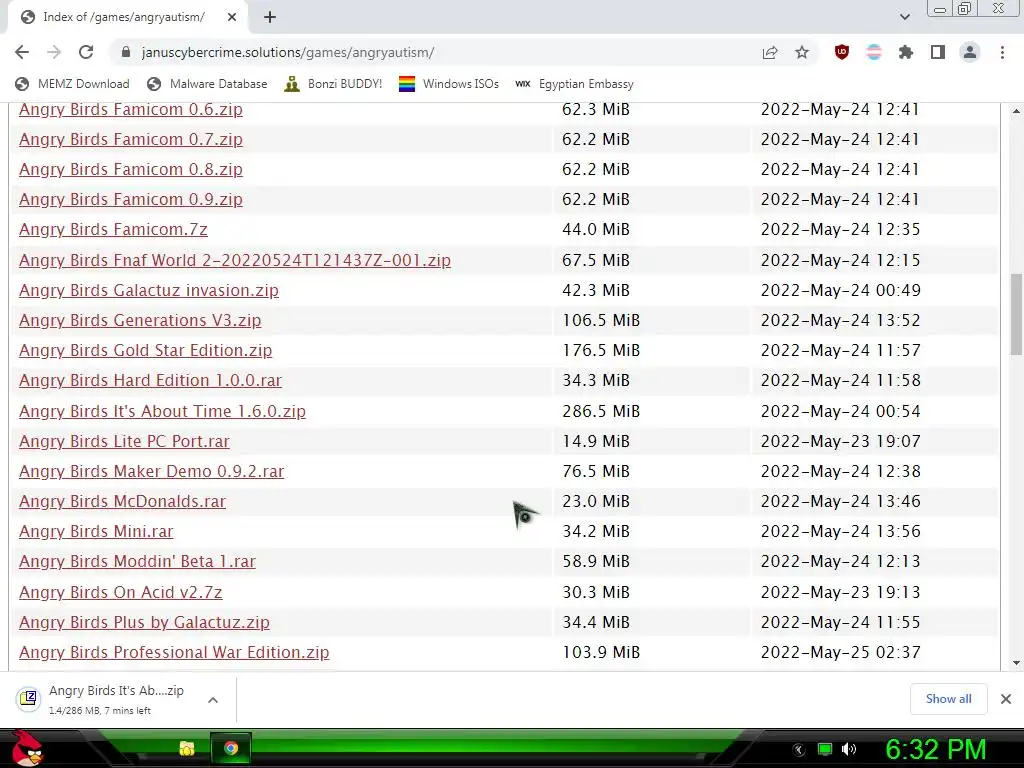Download Angry Birds Hard Edition 1.0.0.rar
Viewport: 1024px width, 768px height.
pyautogui.click(x=150, y=380)
